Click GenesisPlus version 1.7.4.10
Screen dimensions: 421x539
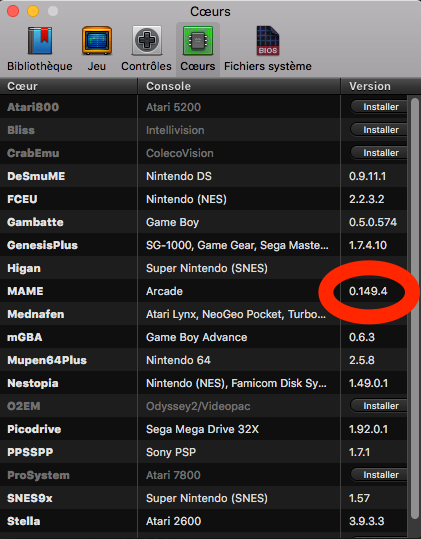tap(368, 245)
